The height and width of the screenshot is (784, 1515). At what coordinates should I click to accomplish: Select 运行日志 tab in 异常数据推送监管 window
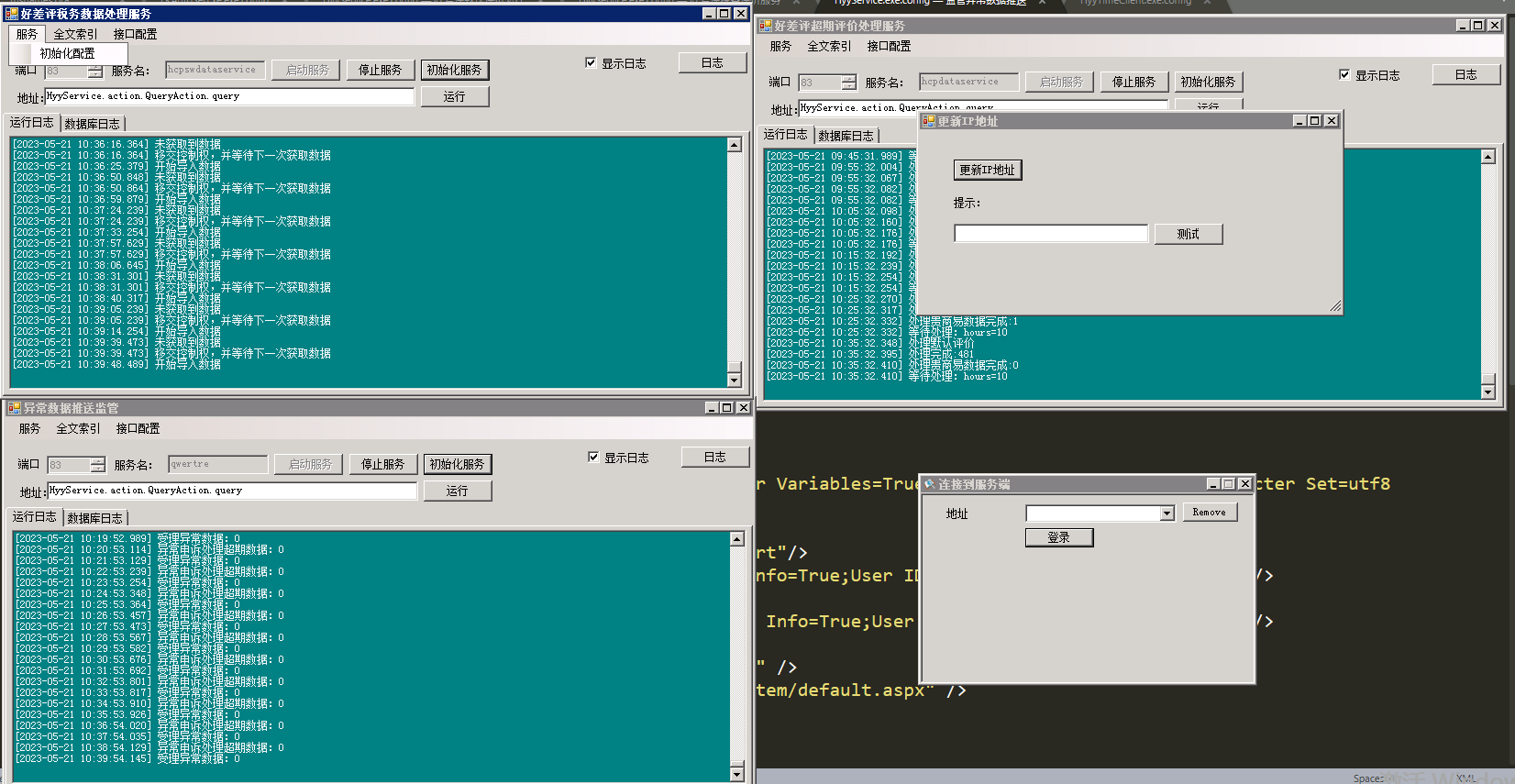[x=35, y=516]
